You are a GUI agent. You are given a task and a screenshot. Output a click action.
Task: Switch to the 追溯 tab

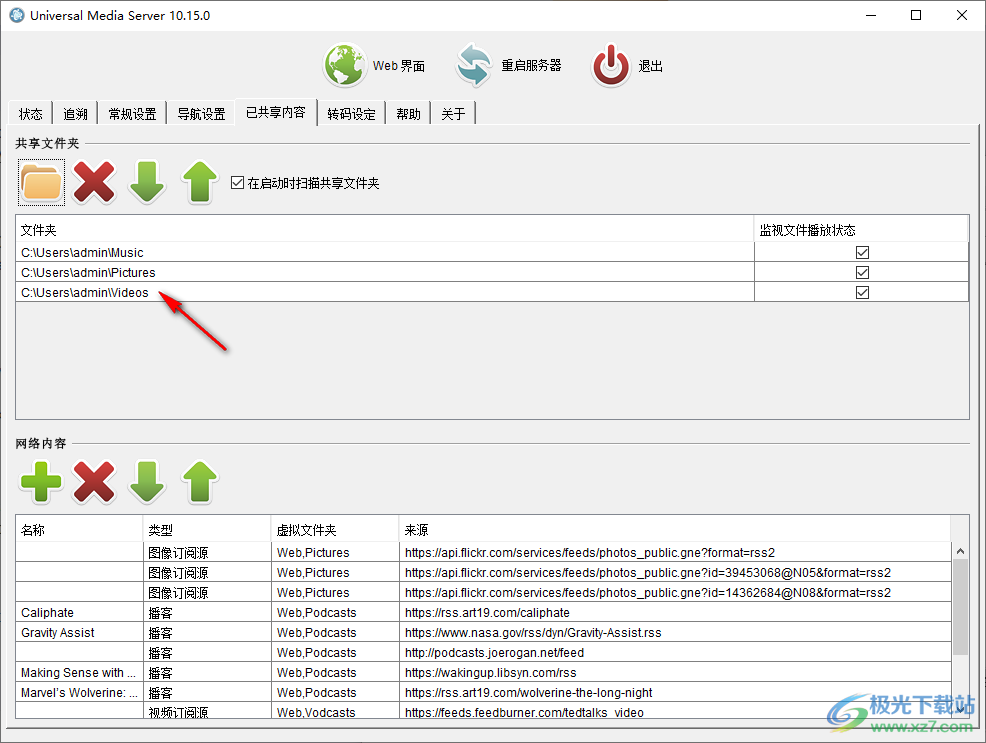click(x=75, y=114)
